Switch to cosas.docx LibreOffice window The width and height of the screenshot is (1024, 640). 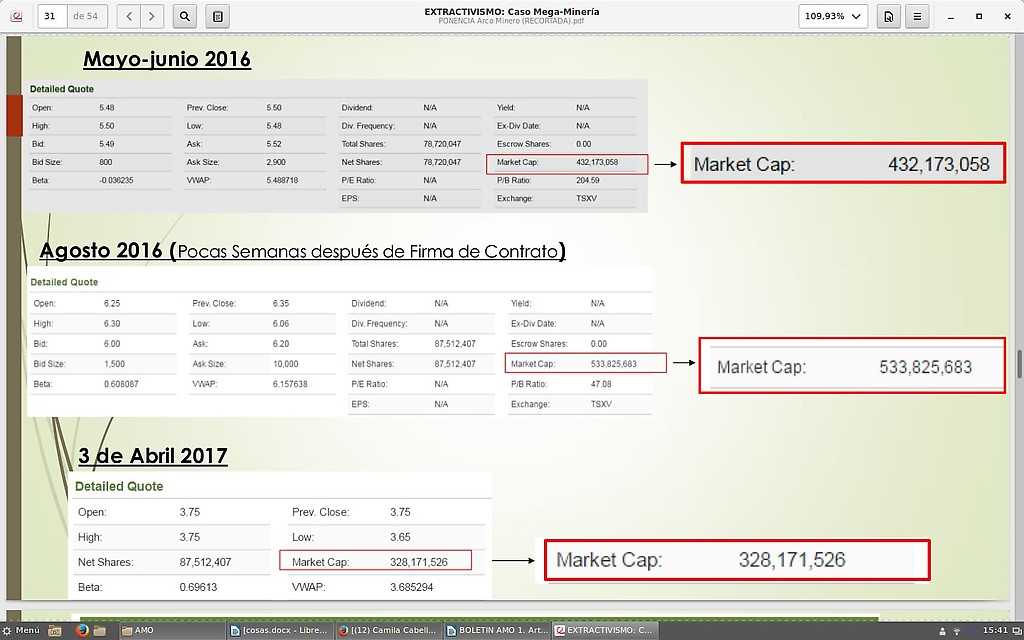(276, 631)
